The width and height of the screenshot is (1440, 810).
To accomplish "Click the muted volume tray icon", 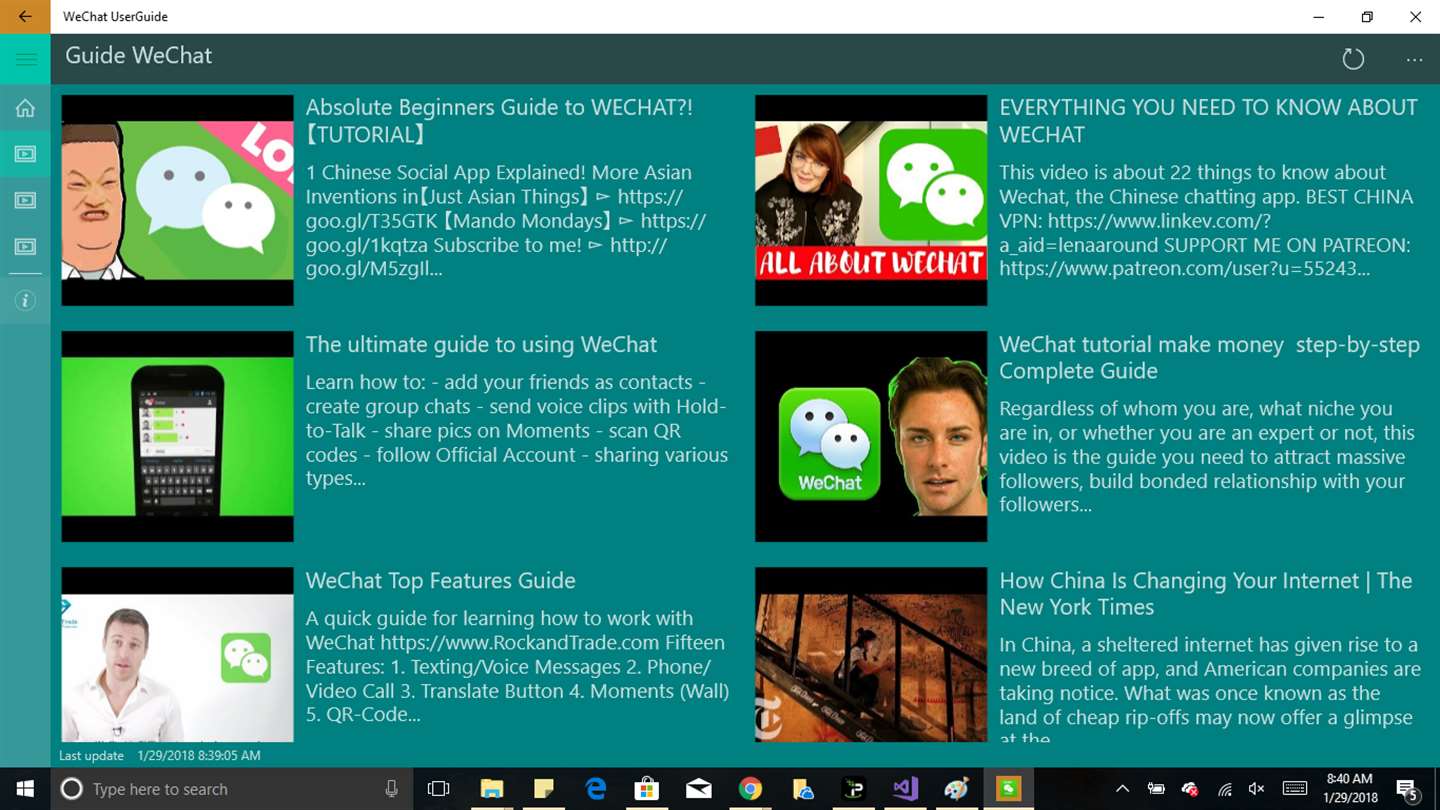I will pyautogui.click(x=1257, y=789).
